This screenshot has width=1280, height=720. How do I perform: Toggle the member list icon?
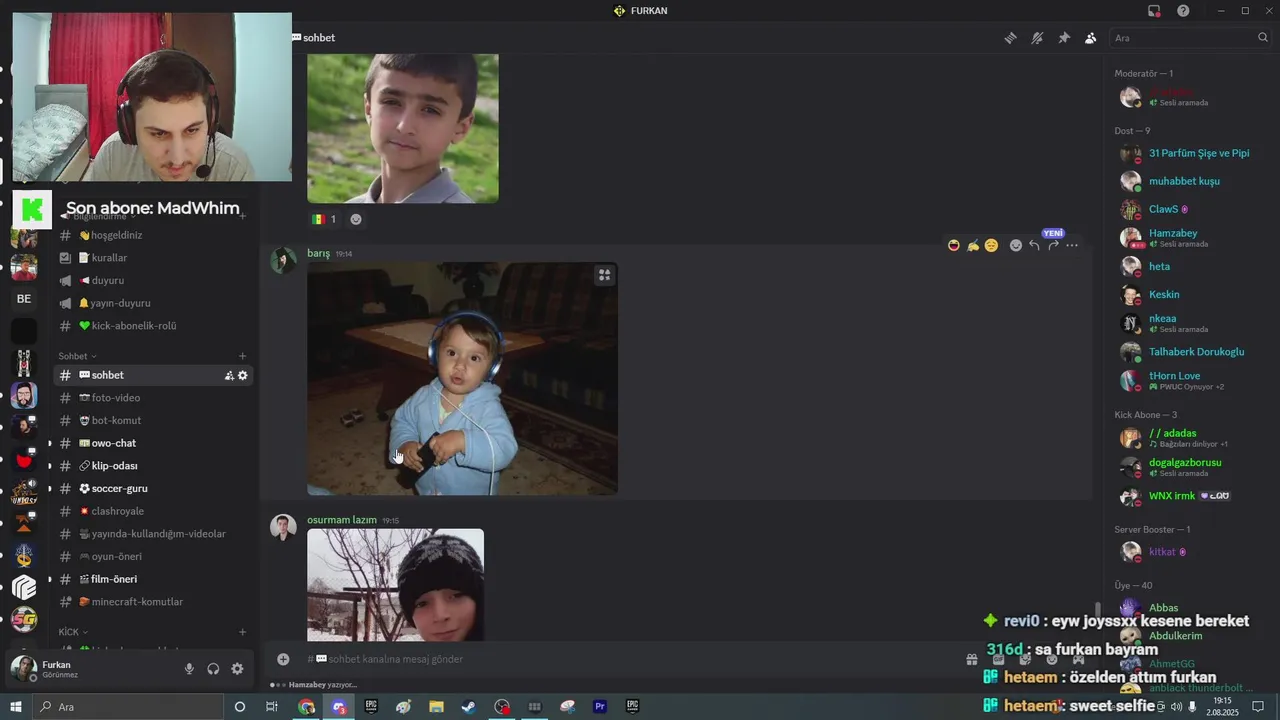pos(1091,38)
